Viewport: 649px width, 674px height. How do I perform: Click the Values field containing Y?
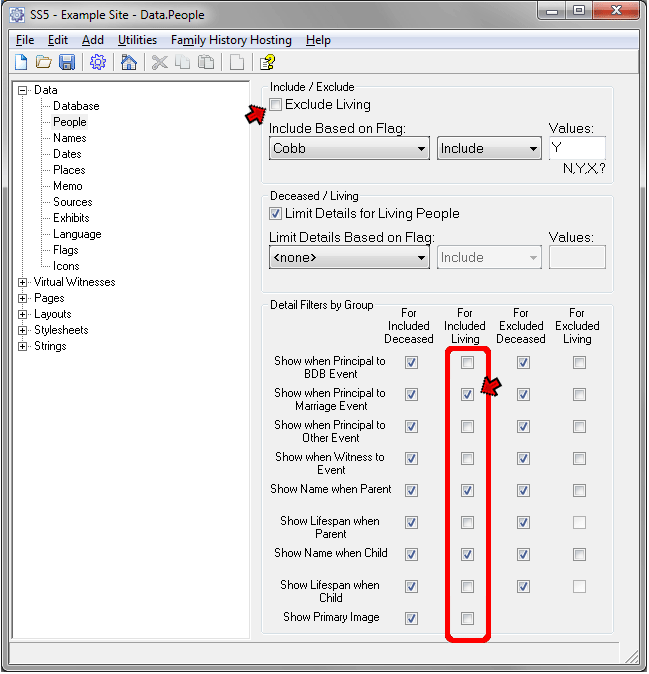pyautogui.click(x=576, y=148)
